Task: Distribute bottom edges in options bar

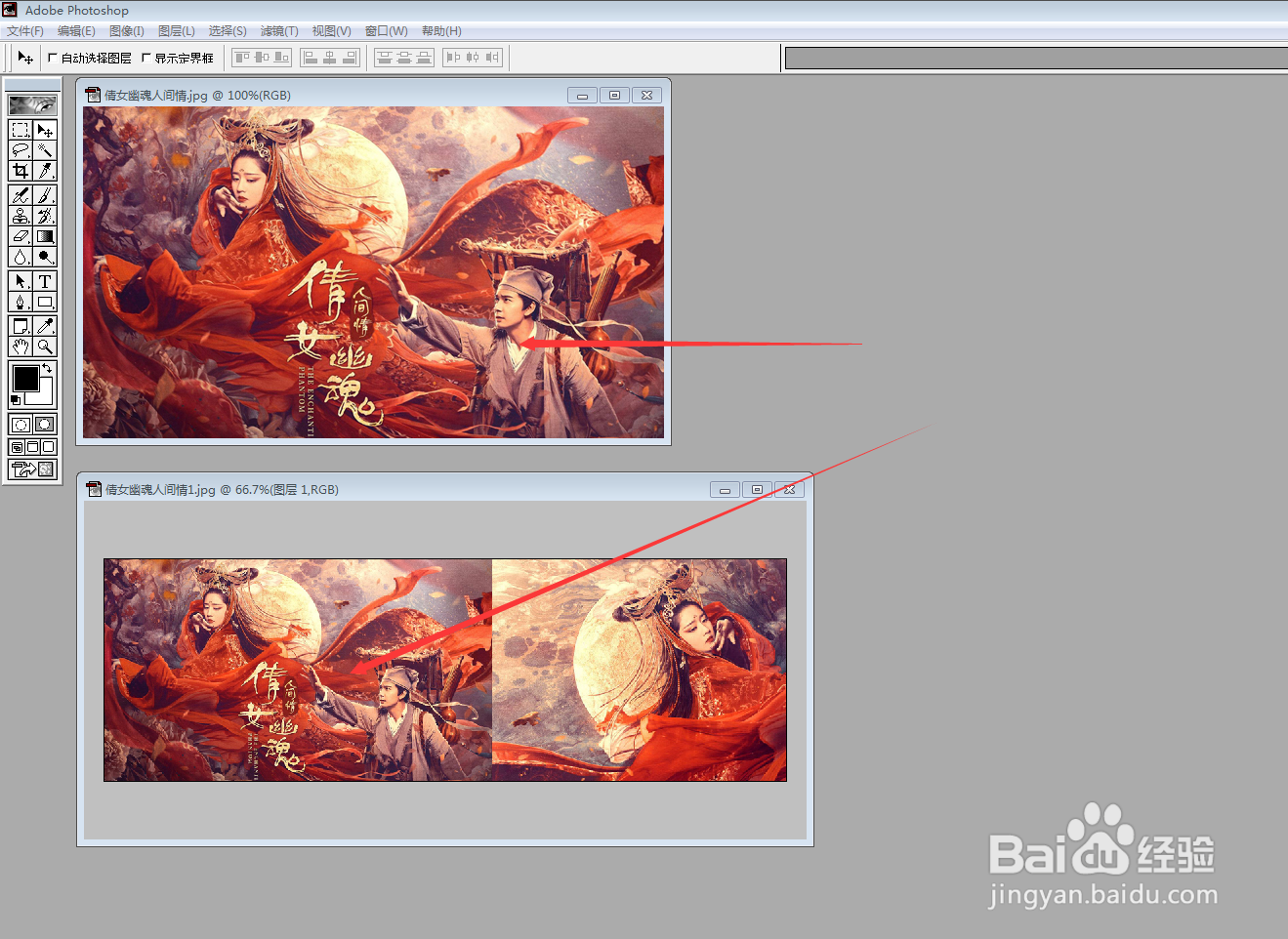Action: (424, 58)
